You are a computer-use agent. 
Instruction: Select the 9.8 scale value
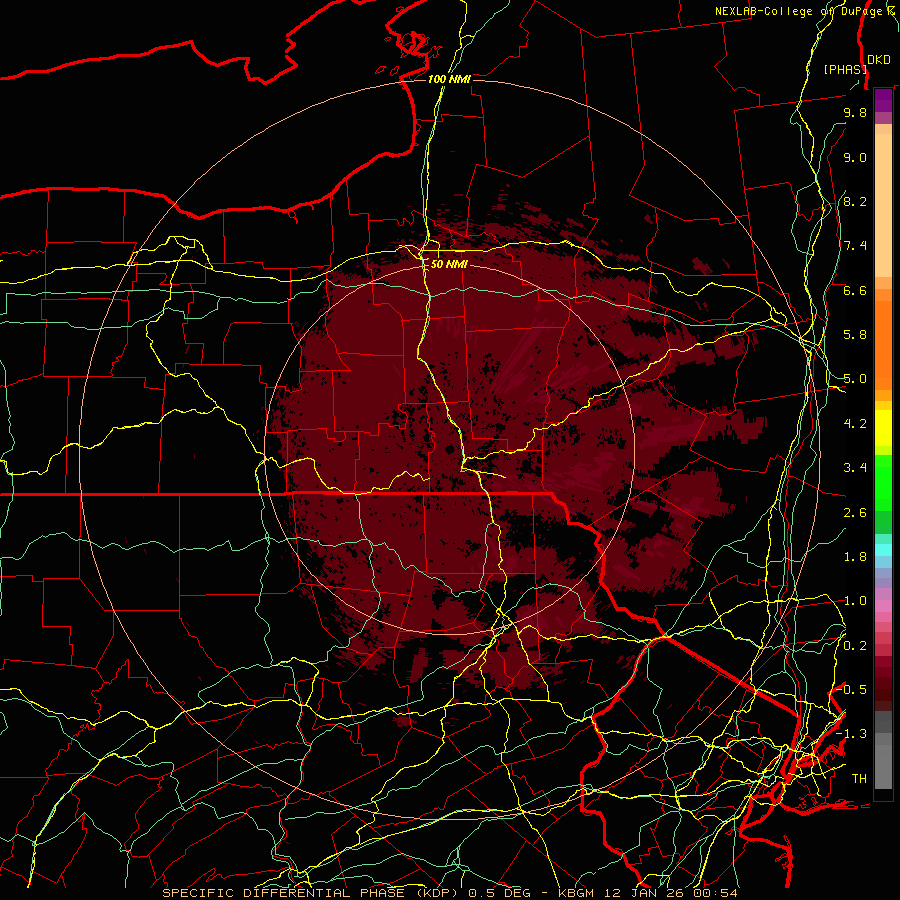855,112
